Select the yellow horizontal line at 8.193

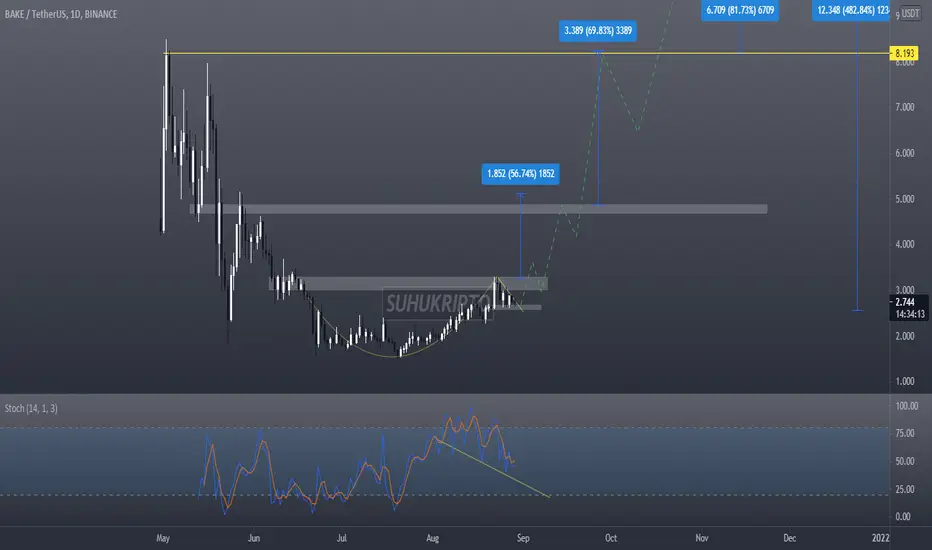point(526,54)
